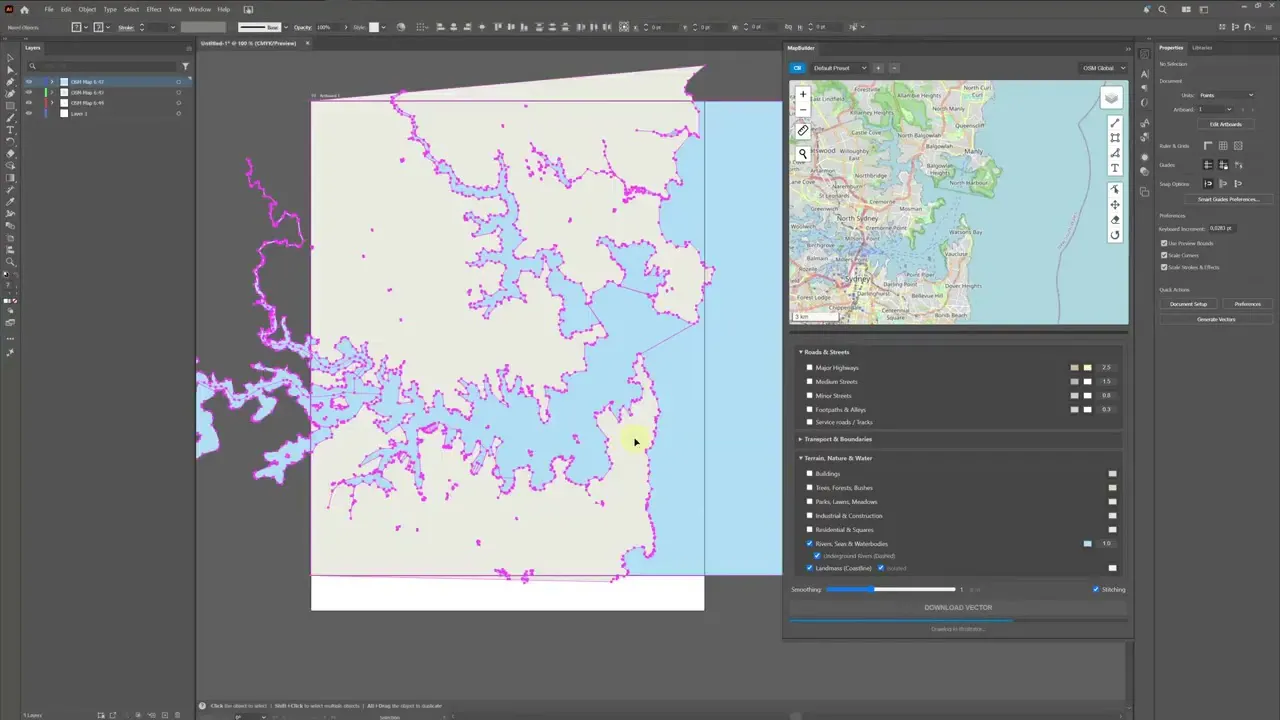This screenshot has height=720, width=1280.
Task: Select the rectangle area tool in MapBuilder
Action: 1115,138
